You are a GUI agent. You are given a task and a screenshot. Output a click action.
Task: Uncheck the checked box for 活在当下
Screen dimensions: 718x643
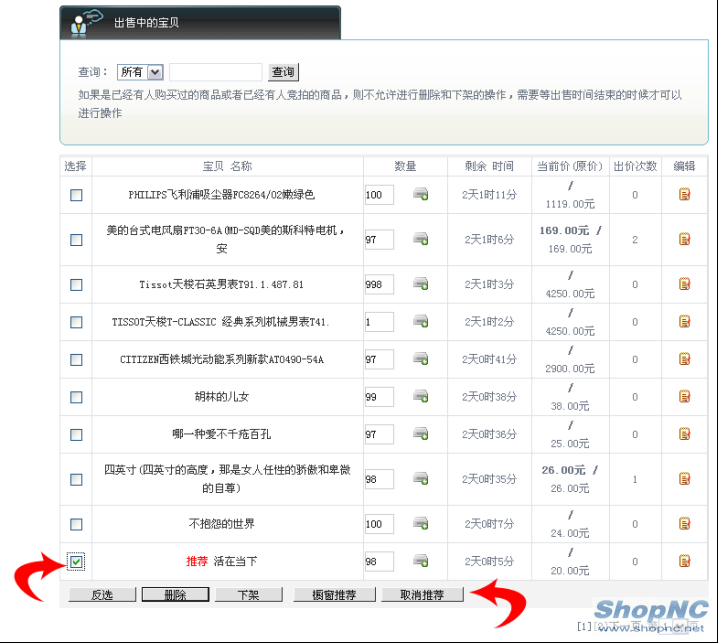[x=76, y=562]
